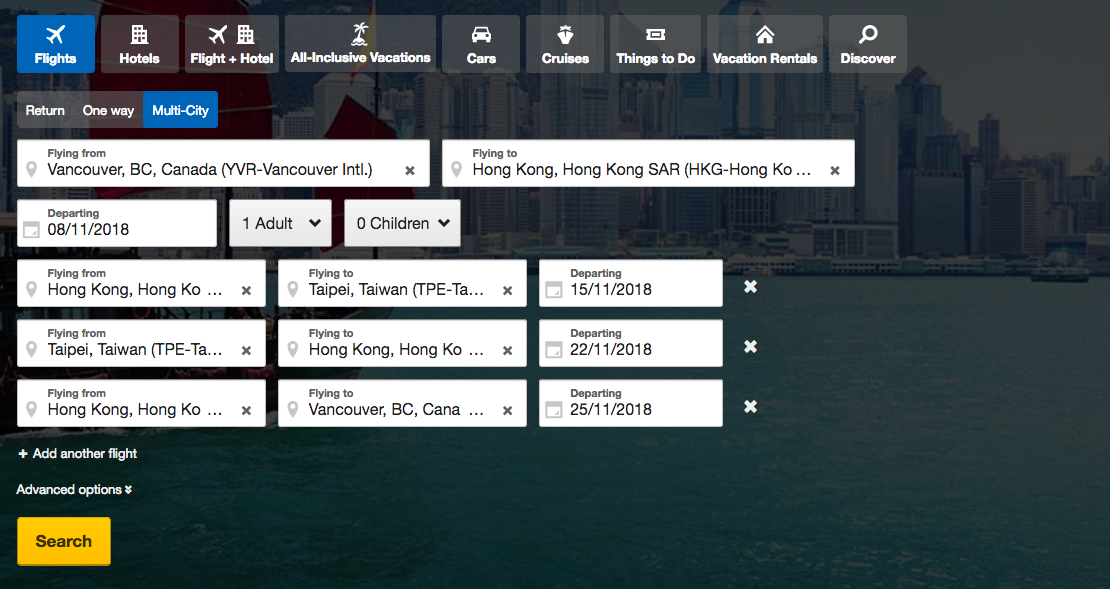Image resolution: width=1110 pixels, height=589 pixels.
Task: Click 'Add another flight' link
Action: [78, 454]
